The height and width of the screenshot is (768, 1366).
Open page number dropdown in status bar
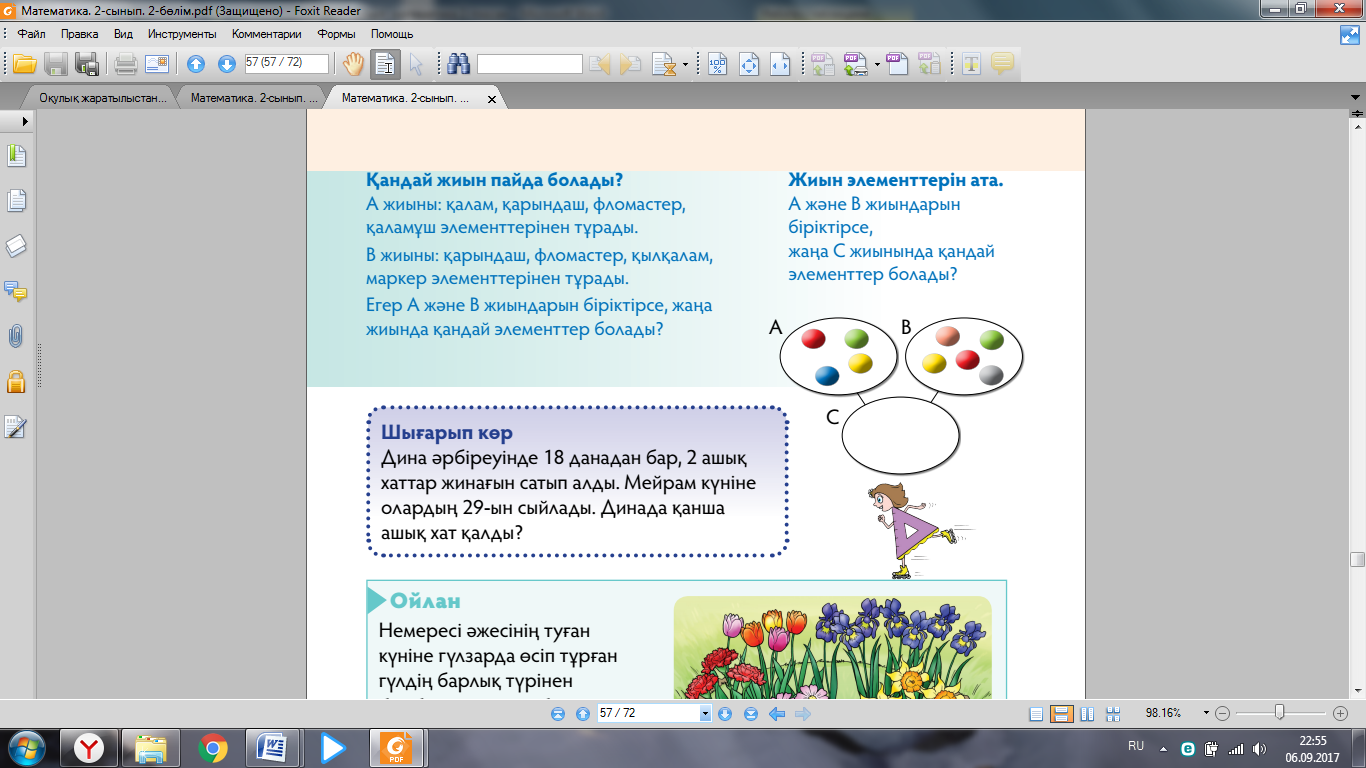[x=706, y=714]
